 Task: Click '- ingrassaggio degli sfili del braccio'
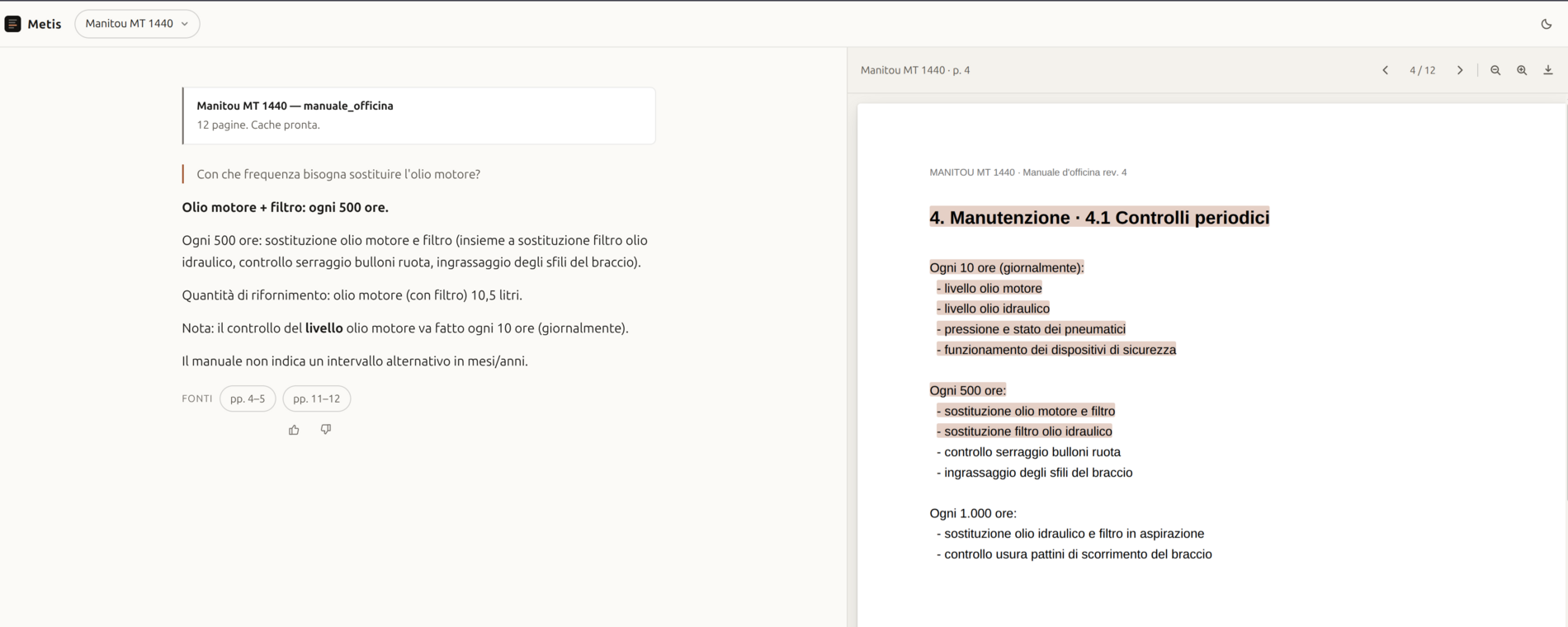(x=1035, y=473)
